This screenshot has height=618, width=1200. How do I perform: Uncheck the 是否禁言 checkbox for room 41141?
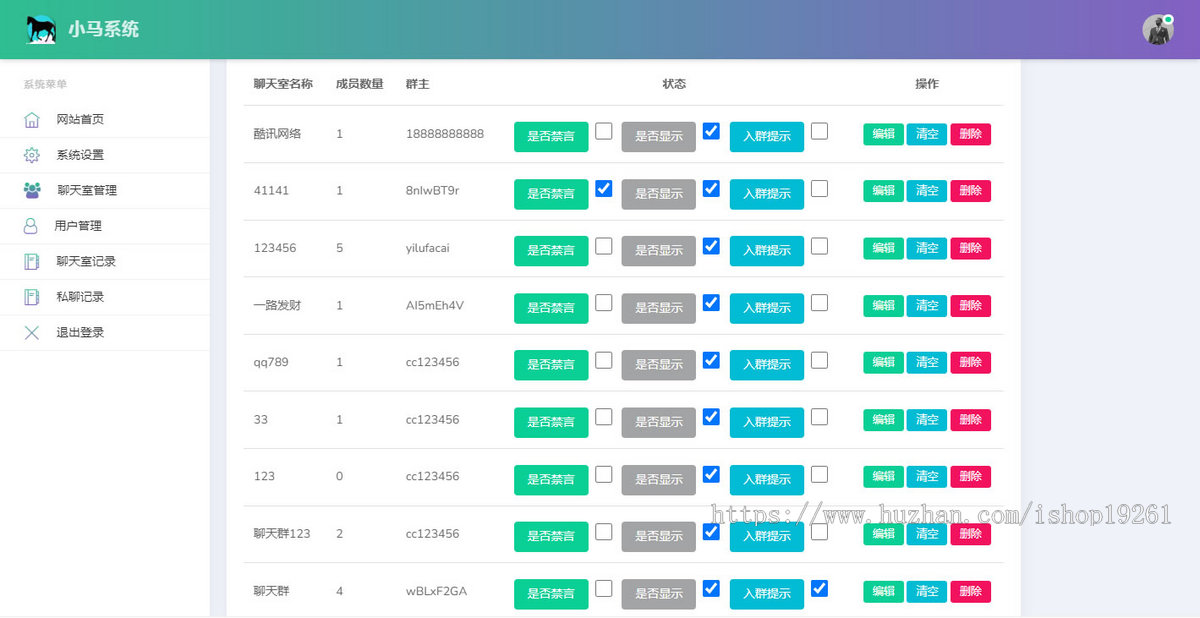604,188
